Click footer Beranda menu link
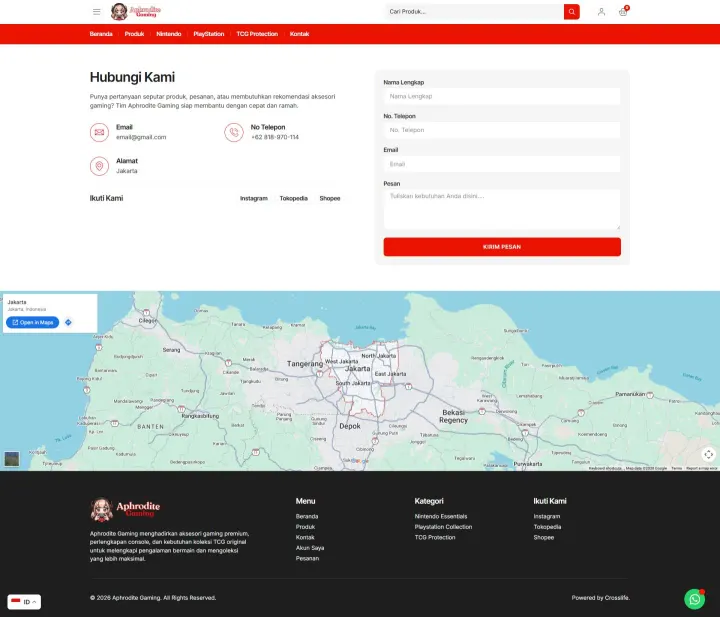Image resolution: width=720 pixels, height=617 pixels. pos(307,516)
